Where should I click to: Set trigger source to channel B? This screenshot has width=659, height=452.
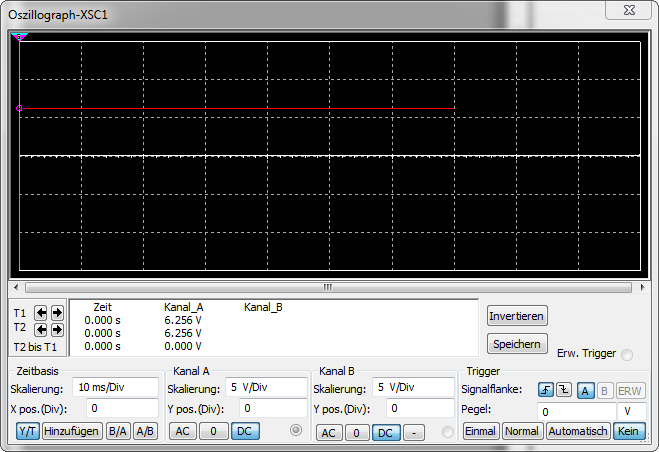pos(604,391)
